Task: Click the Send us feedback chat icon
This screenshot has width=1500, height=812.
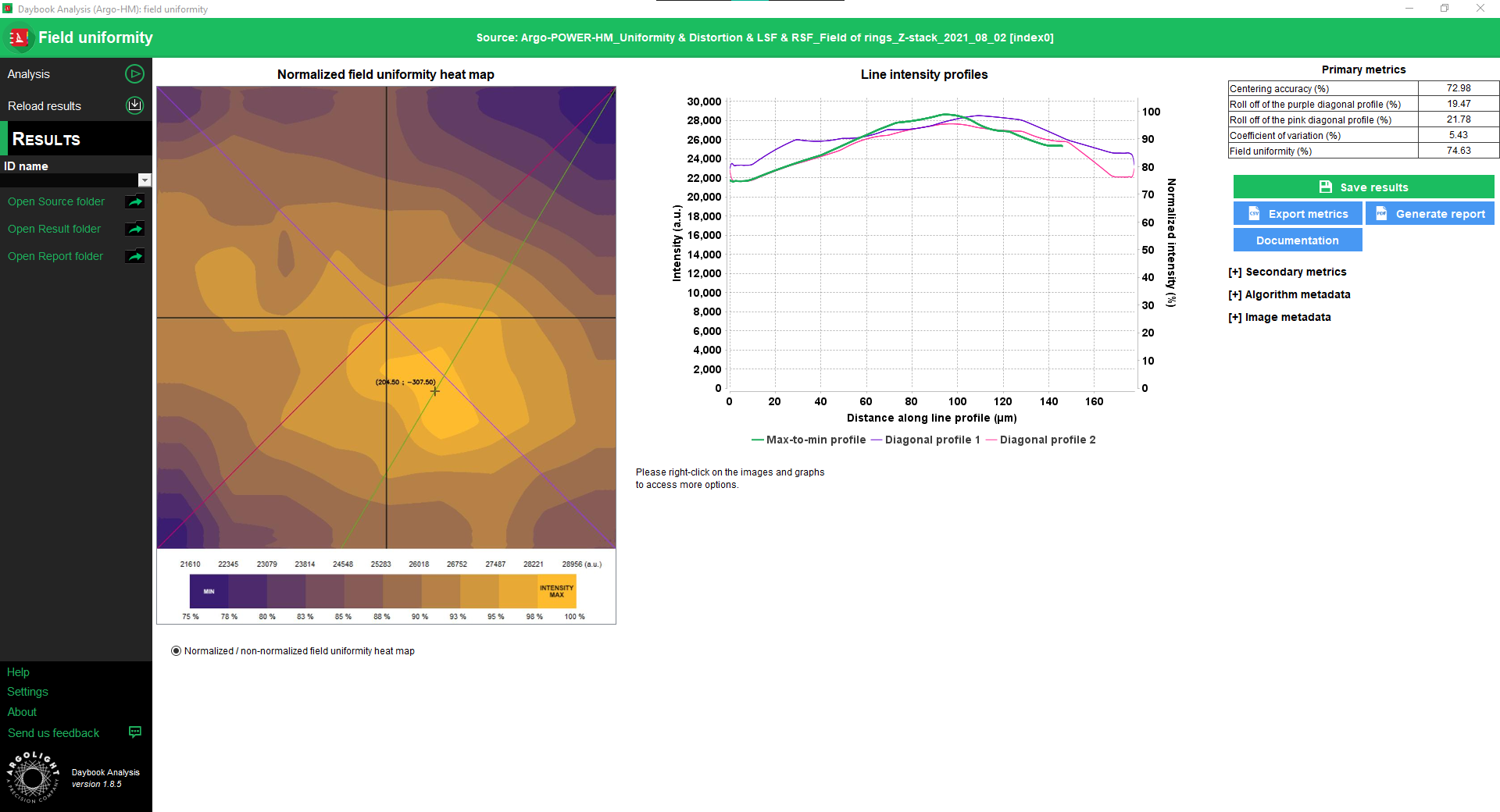Action: click(134, 732)
